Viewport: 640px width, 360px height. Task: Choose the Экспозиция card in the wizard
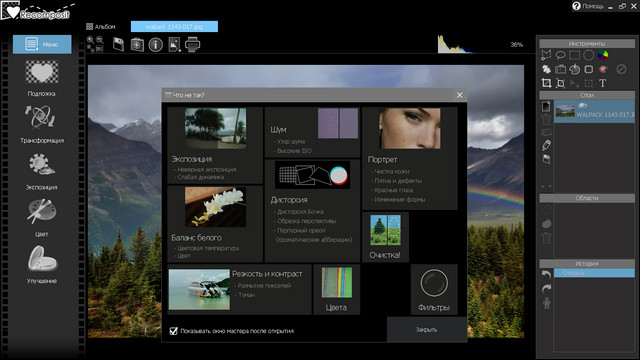click(x=215, y=145)
